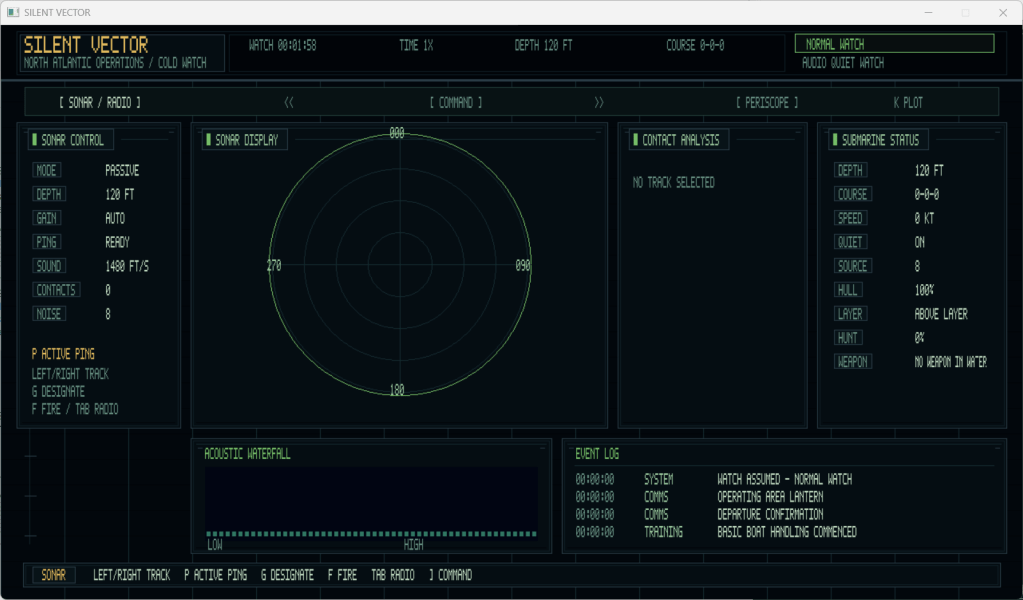Click the yellow P Active Ping hint
The width and height of the screenshot is (1023, 600).
click(63, 354)
